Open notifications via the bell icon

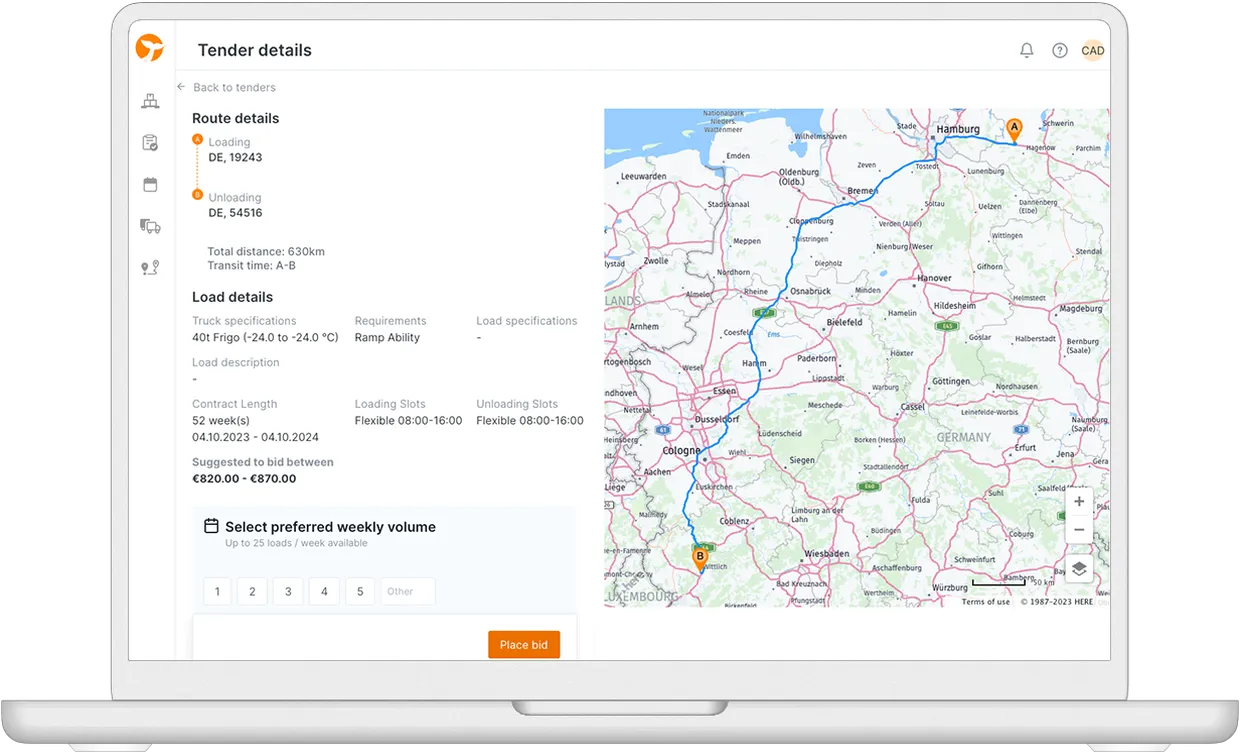point(1026,49)
